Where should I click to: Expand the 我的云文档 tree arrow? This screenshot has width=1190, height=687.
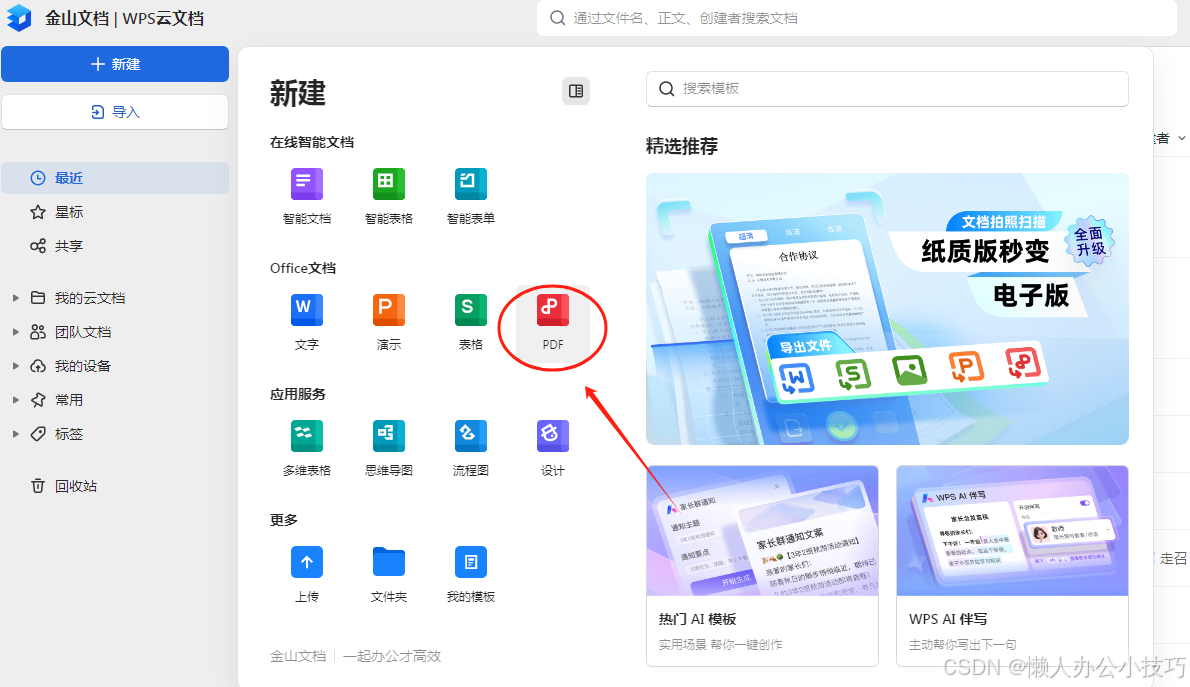(15, 298)
